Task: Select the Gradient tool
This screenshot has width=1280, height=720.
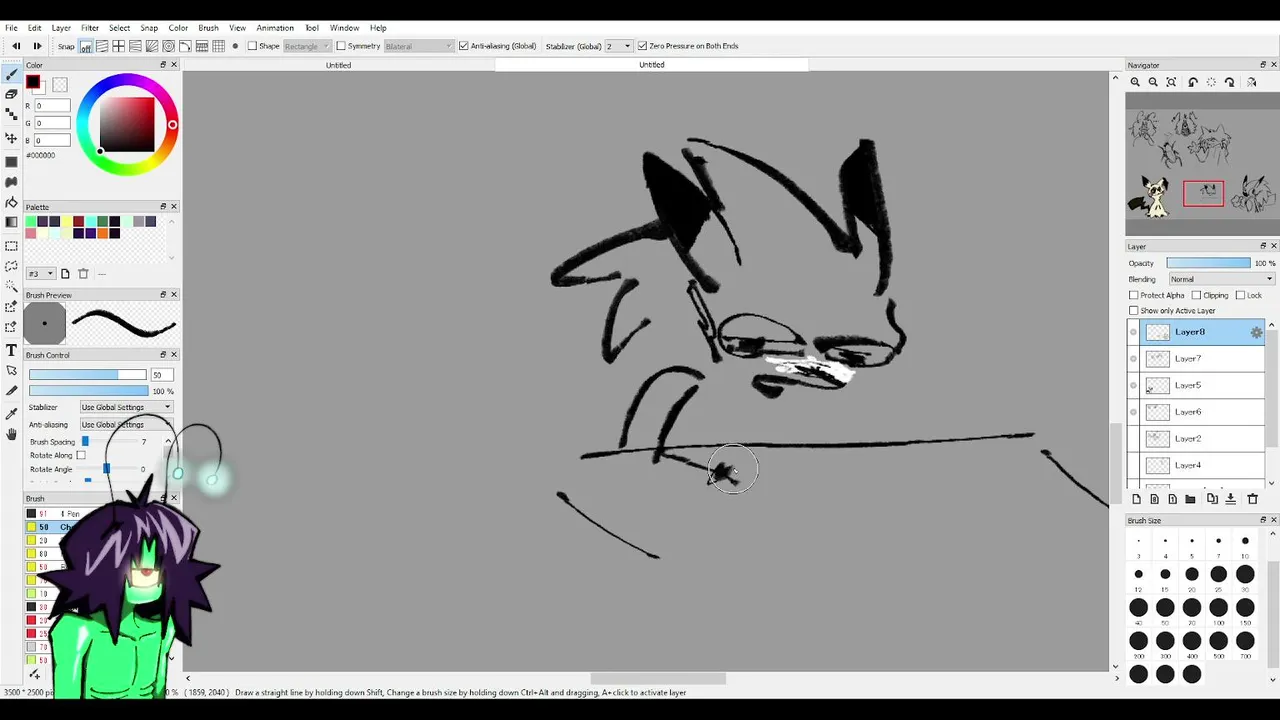Action: pos(11,223)
